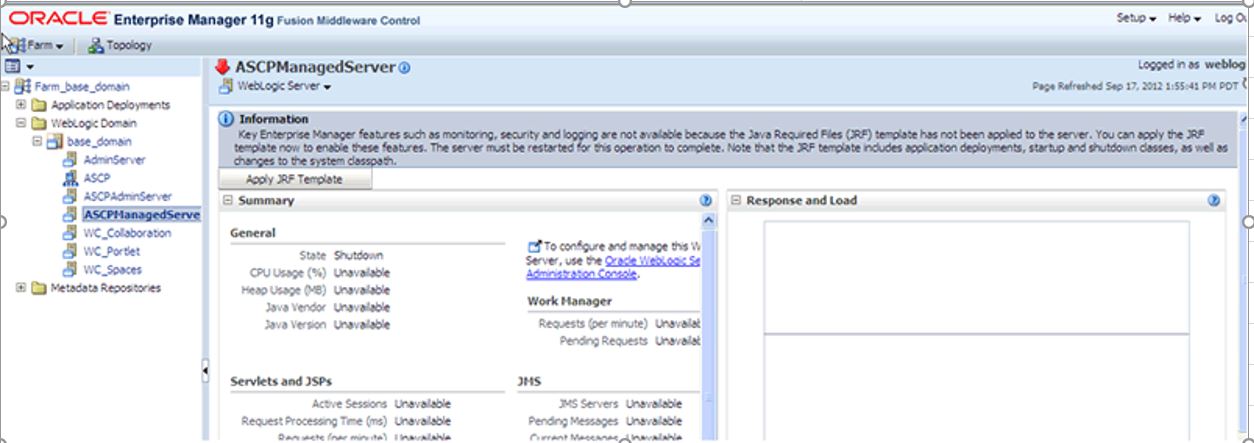Click the Heap Usage (MB) label
This screenshot has height=443, width=1254.
click(284, 290)
